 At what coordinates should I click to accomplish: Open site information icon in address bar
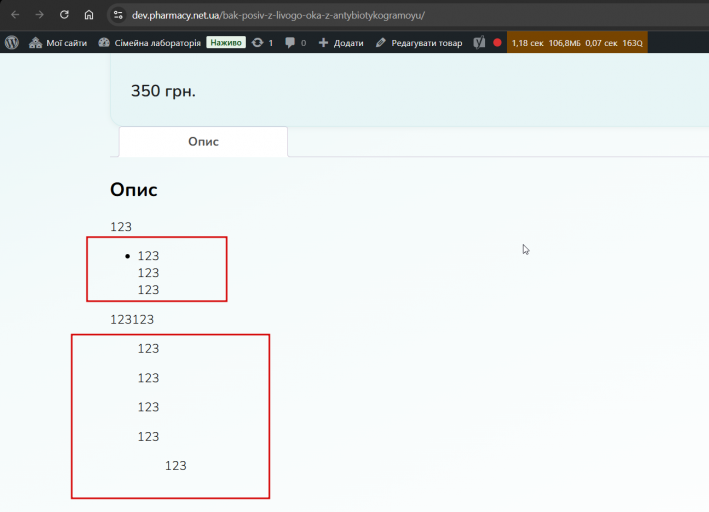click(118, 15)
